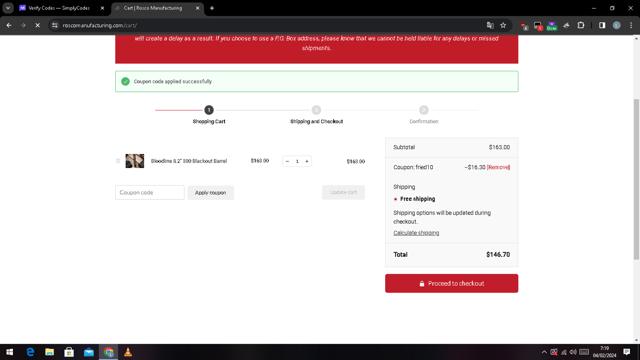Open the Mail app from taskbar
This screenshot has height=360, width=640.
(89, 352)
